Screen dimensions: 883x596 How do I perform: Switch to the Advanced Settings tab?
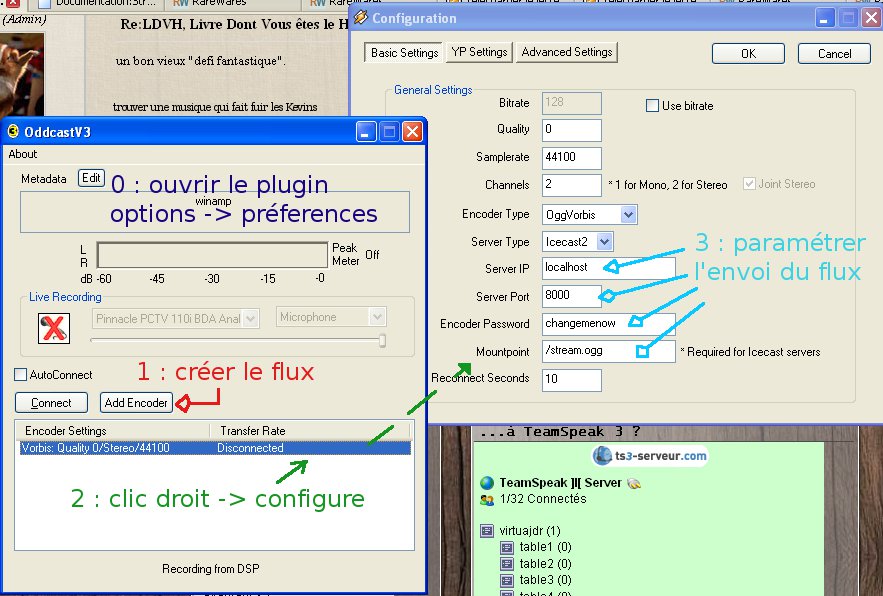(567, 52)
